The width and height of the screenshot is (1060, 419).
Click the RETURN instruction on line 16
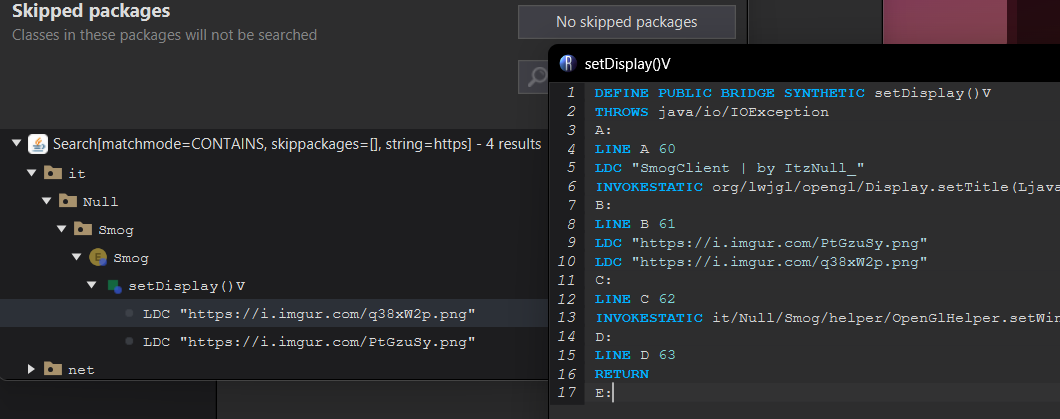click(621, 374)
